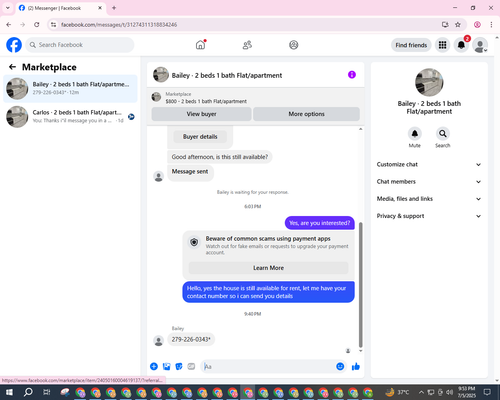The height and width of the screenshot is (400, 500).
Task: Expand Media, files and links section
Action: click(x=429, y=199)
